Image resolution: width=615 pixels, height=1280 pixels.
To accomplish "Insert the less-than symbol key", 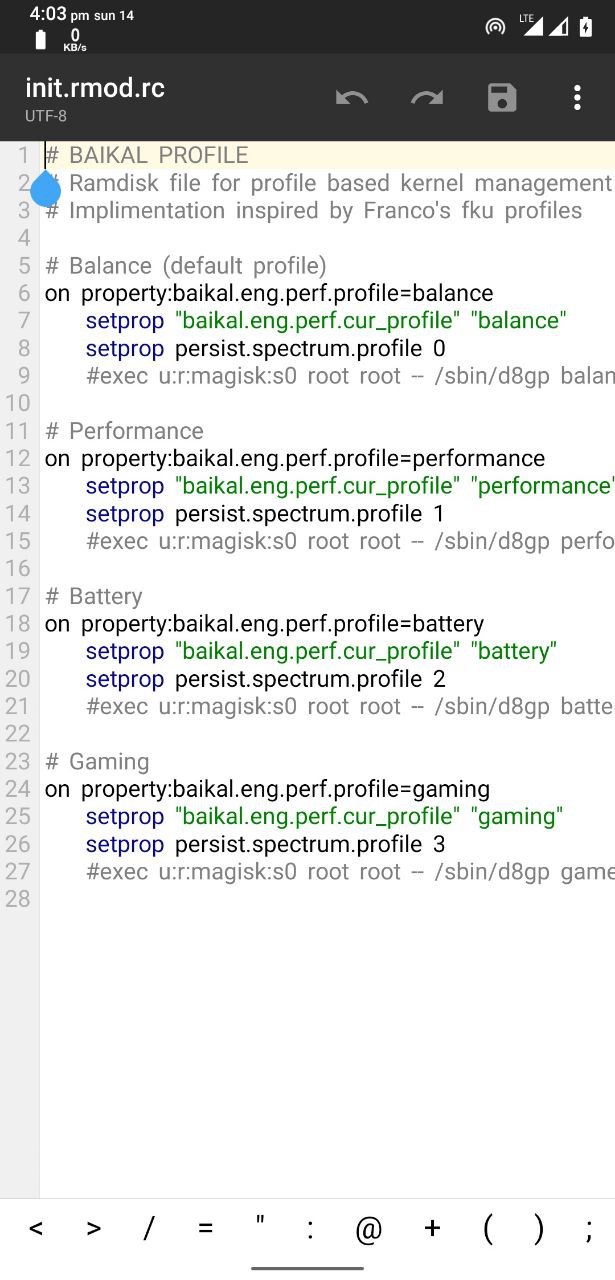I will point(36,1229).
